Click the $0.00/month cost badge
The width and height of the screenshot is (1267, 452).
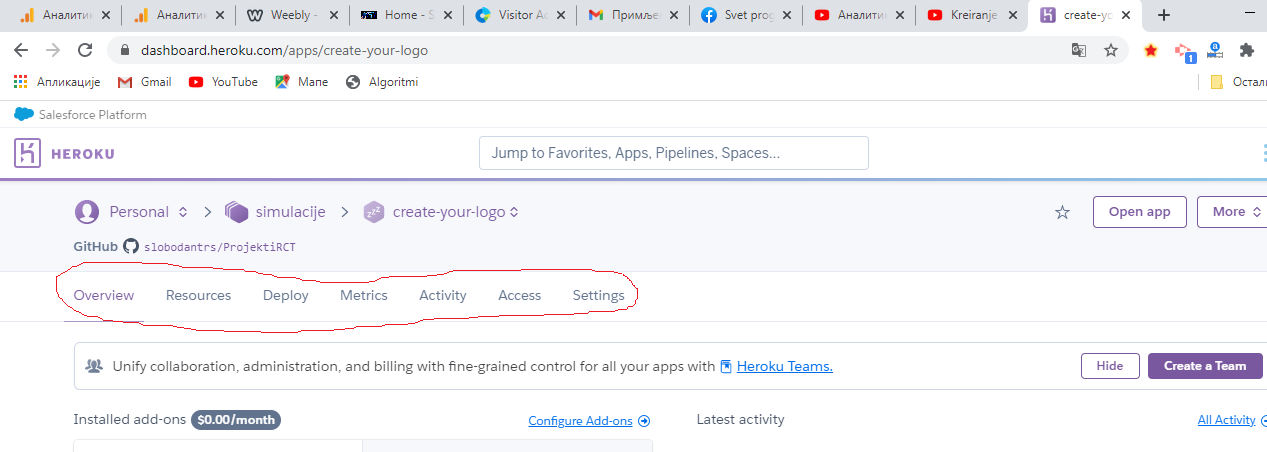[x=236, y=420]
